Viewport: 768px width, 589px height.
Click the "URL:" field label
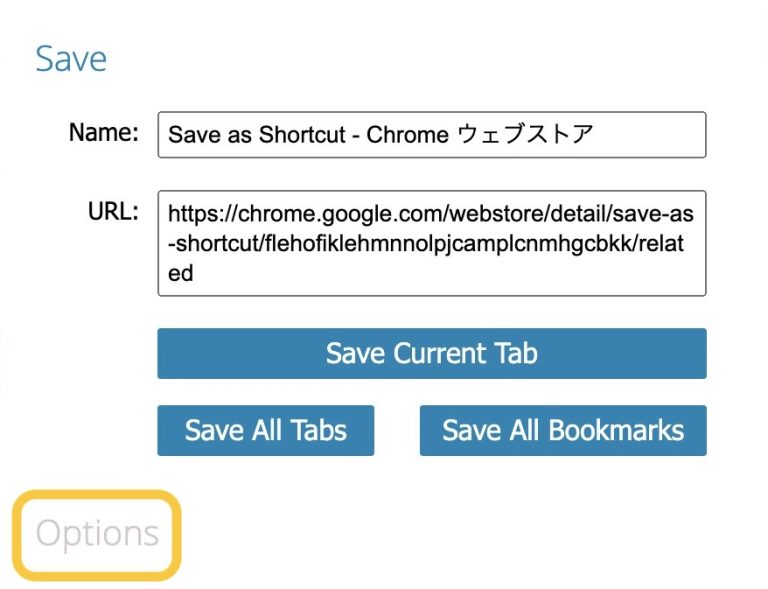(x=113, y=212)
